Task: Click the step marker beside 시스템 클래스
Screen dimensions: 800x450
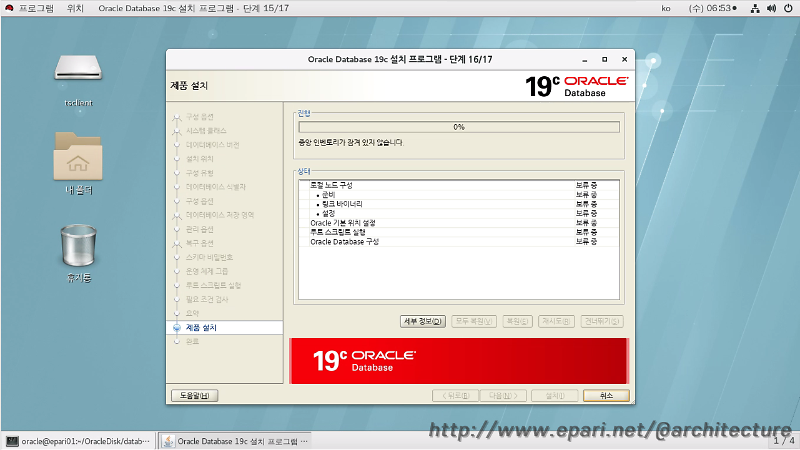Action: [177, 131]
